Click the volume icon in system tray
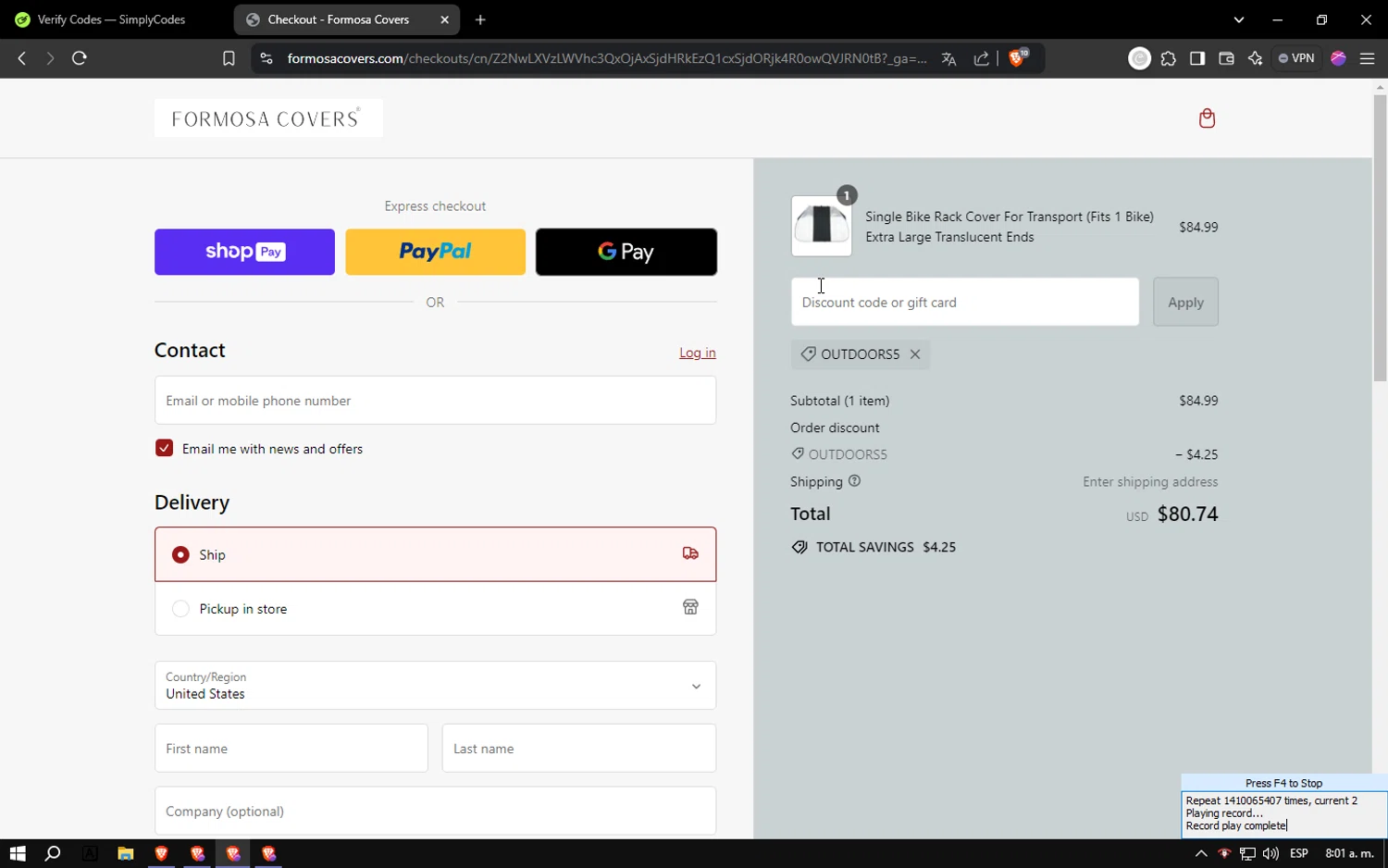Image resolution: width=1388 pixels, height=868 pixels. pos(1270,853)
